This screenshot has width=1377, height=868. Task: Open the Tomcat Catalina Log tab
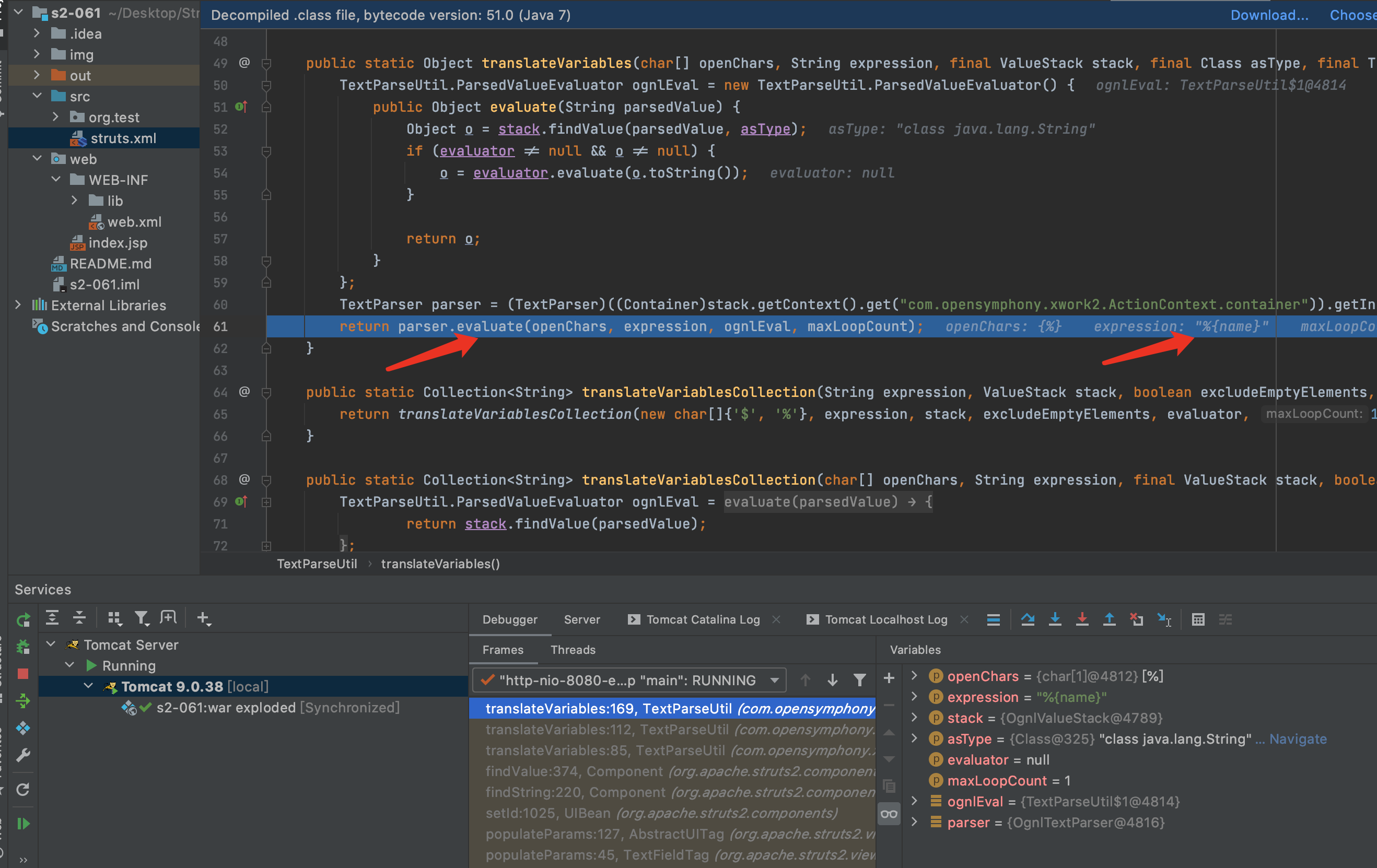pos(703,619)
